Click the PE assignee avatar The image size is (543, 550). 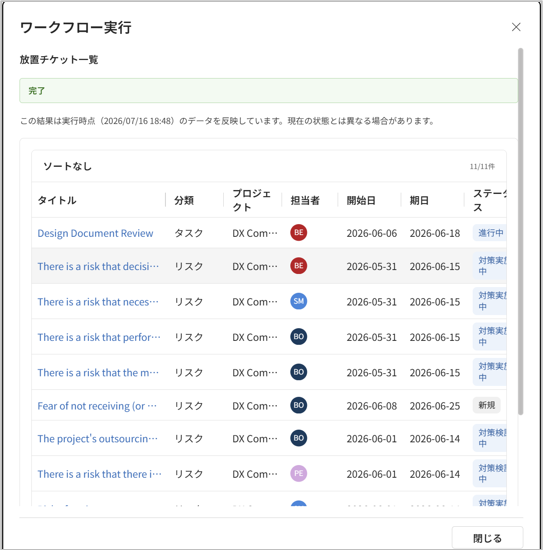tap(299, 474)
